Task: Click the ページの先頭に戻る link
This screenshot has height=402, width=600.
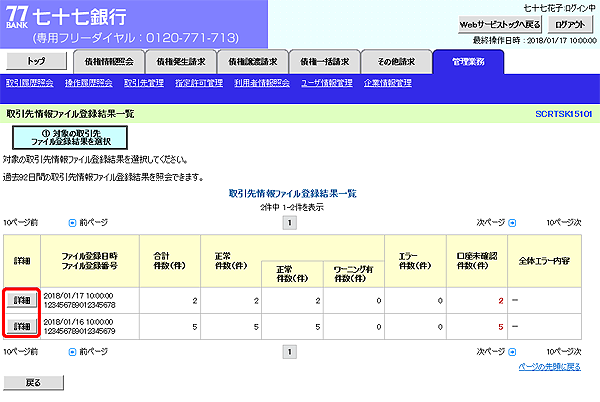Action: point(550,367)
